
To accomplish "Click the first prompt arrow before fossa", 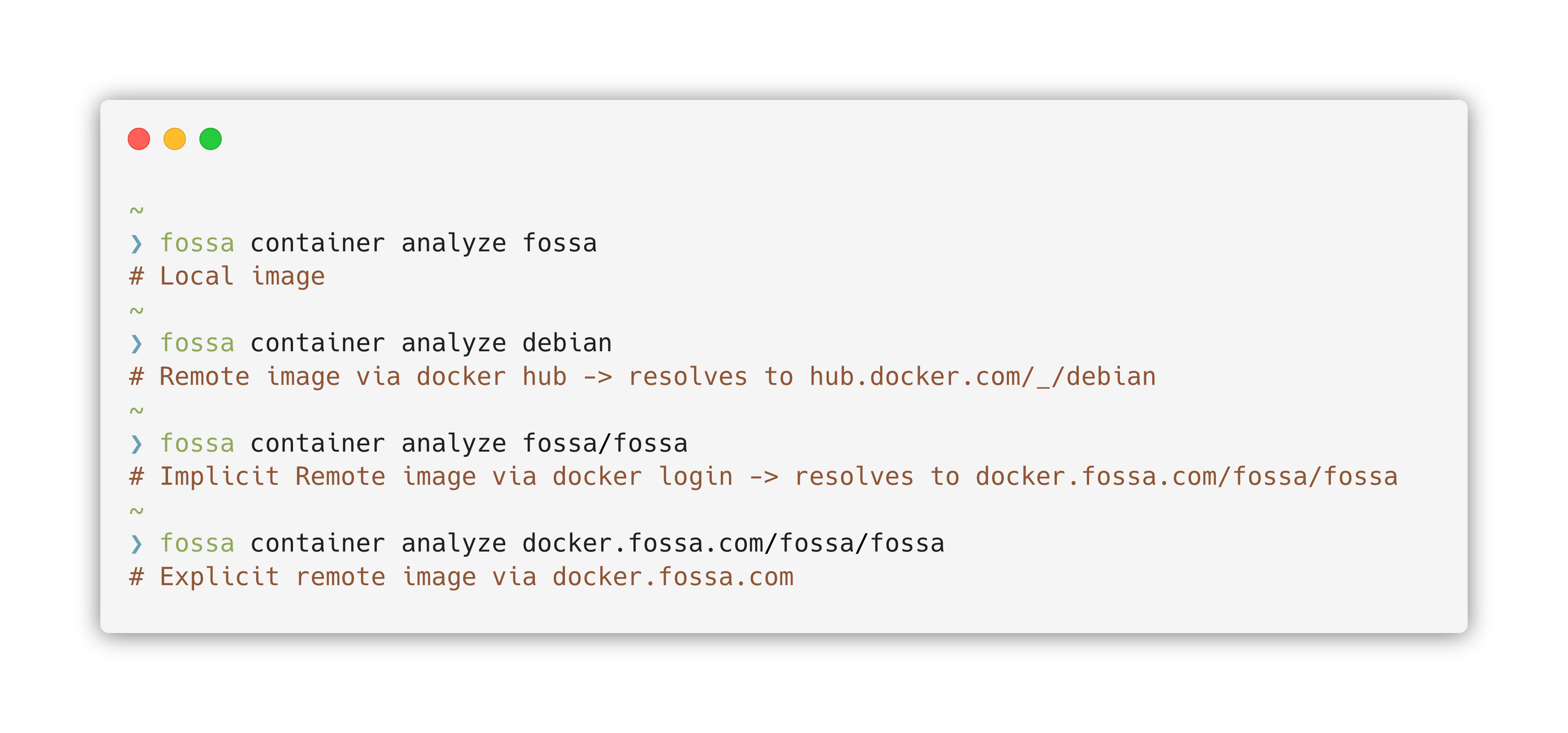I will 136,244.
